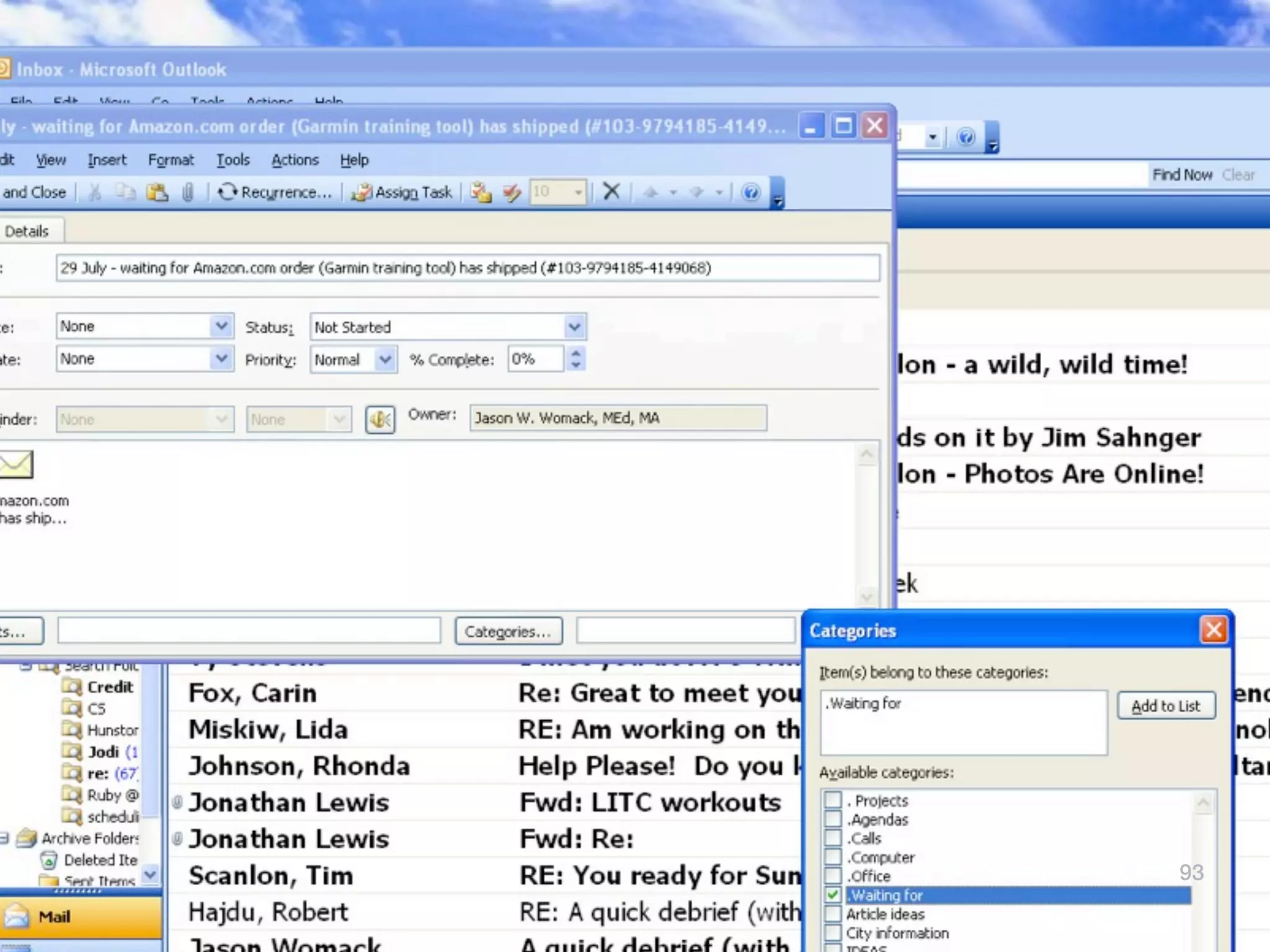
Task: Click in the task subject text field
Action: [x=468, y=268]
